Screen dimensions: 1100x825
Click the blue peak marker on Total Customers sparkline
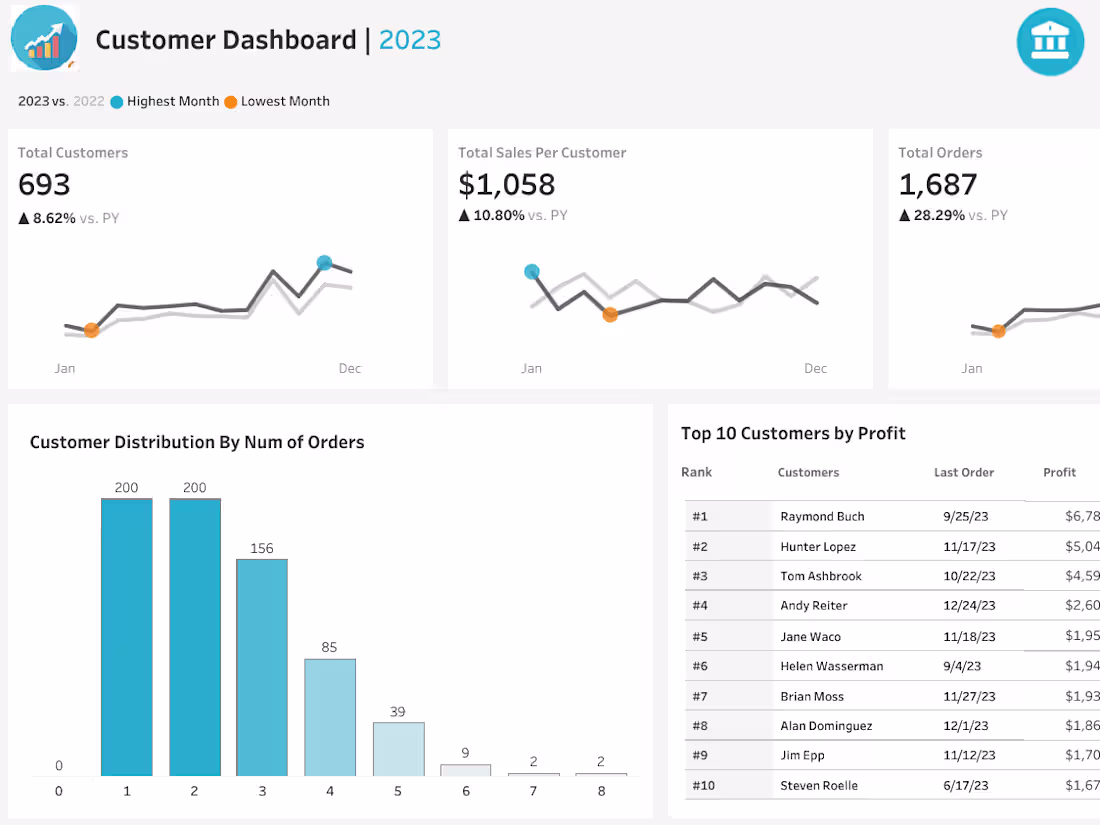tap(324, 262)
